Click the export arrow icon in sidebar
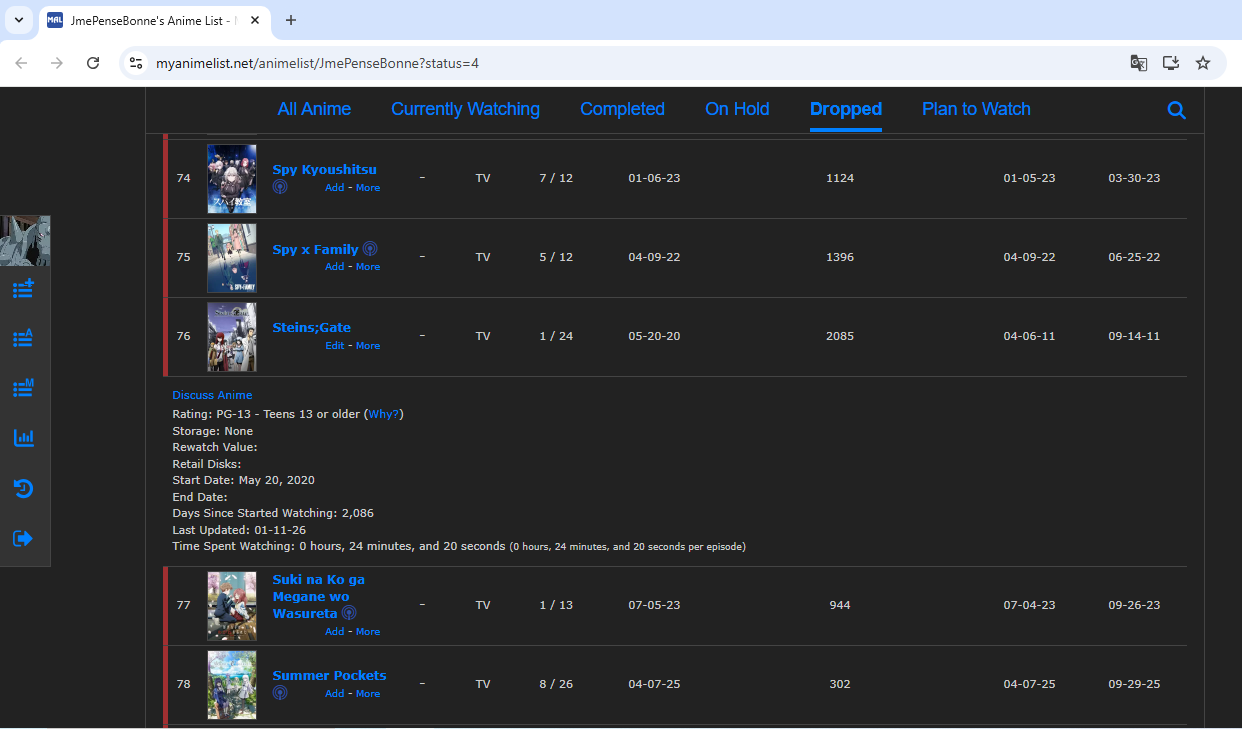 [x=23, y=538]
